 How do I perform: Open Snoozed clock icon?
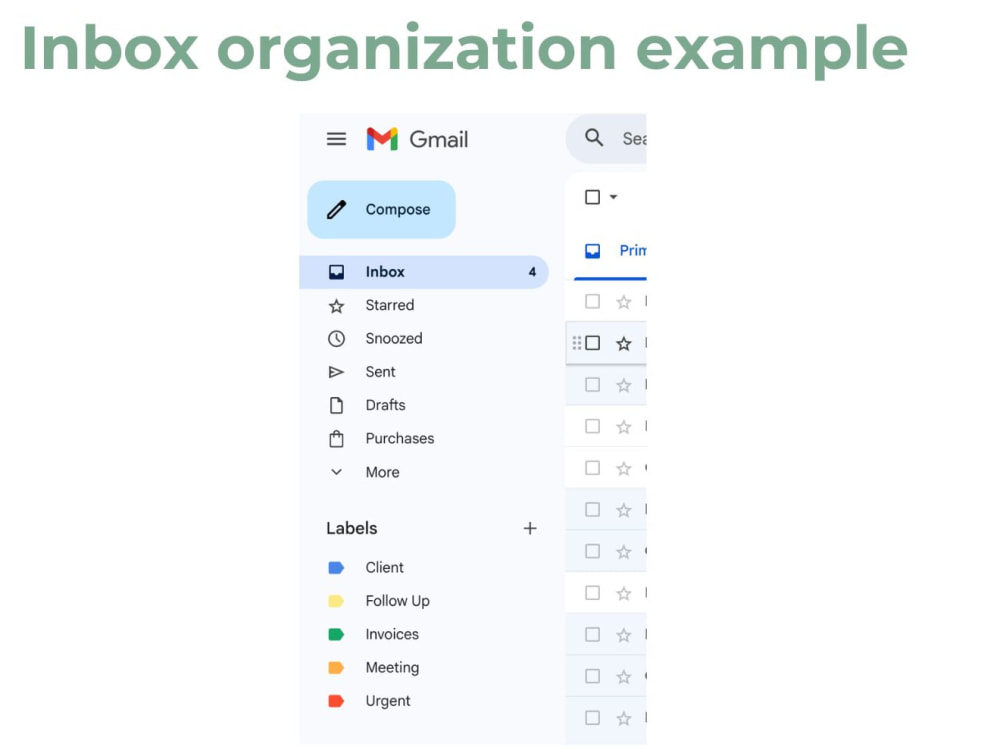tap(336, 339)
